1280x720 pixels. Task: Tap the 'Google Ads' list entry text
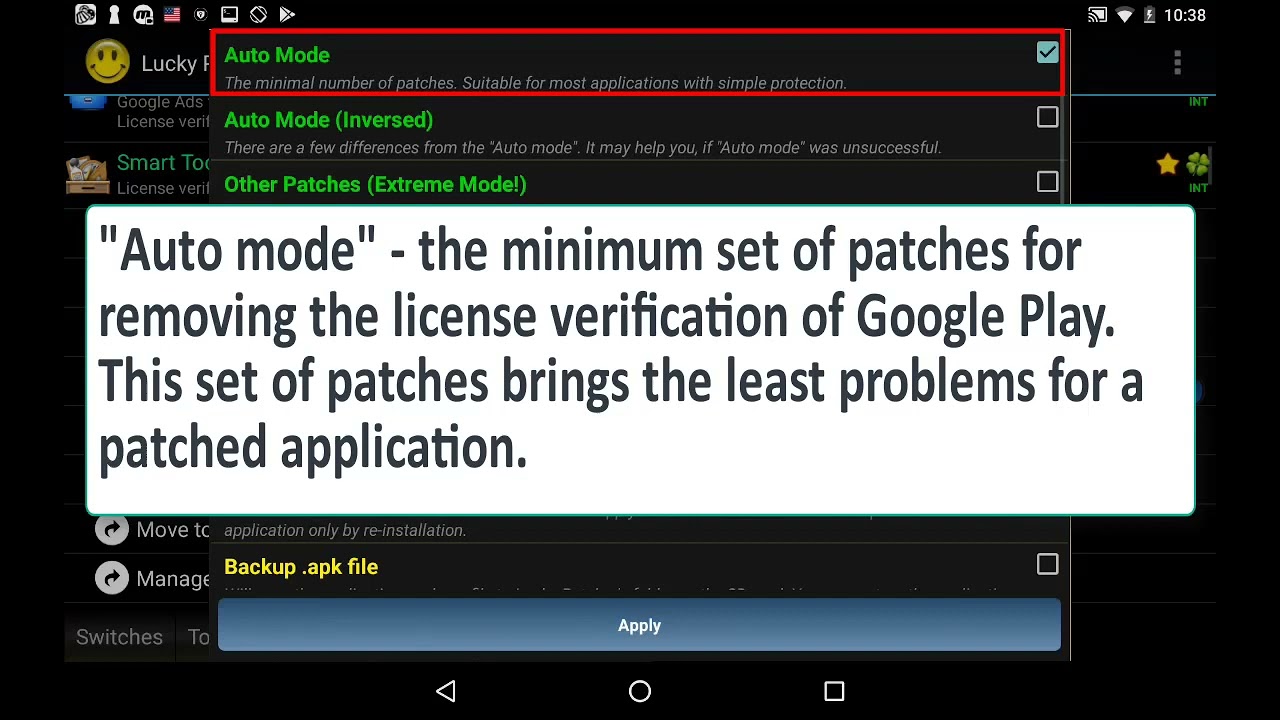pyautogui.click(x=160, y=102)
